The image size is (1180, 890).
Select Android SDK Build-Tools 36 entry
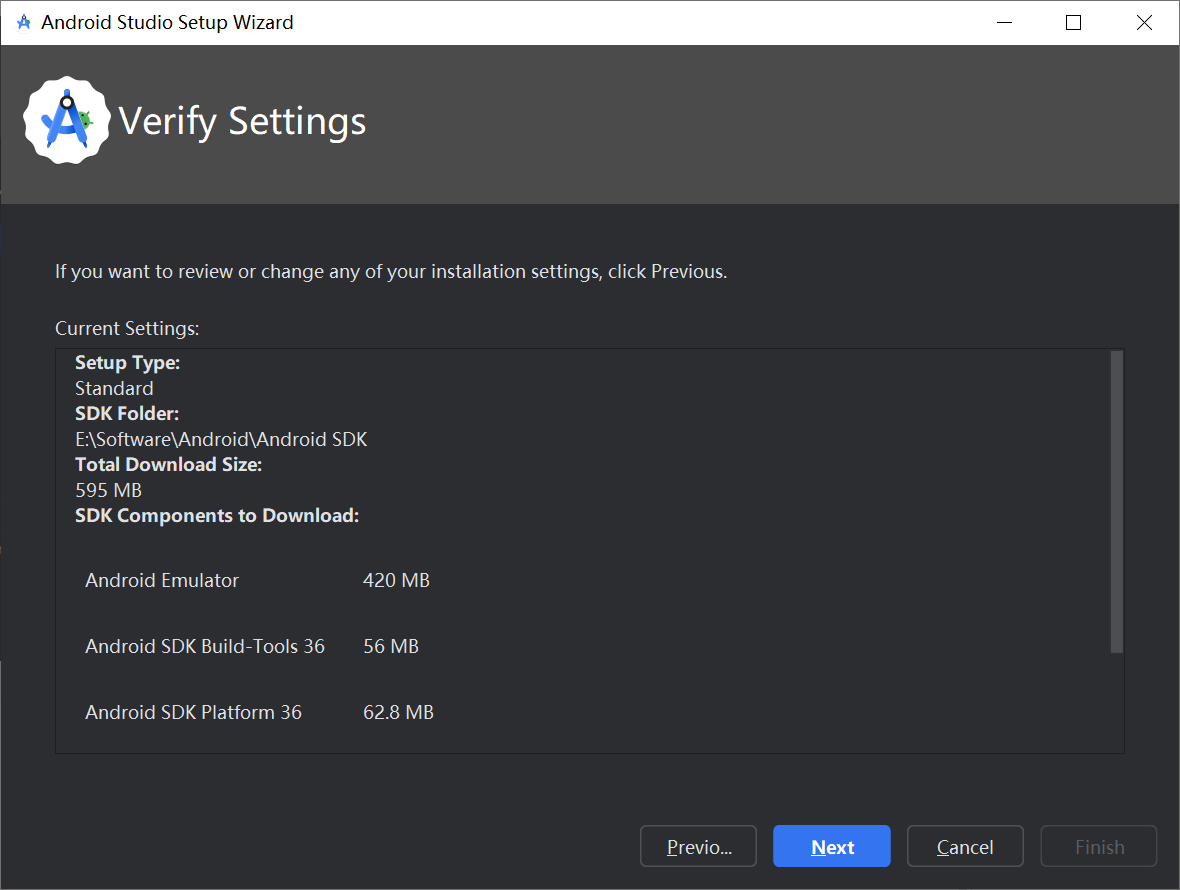[205, 646]
